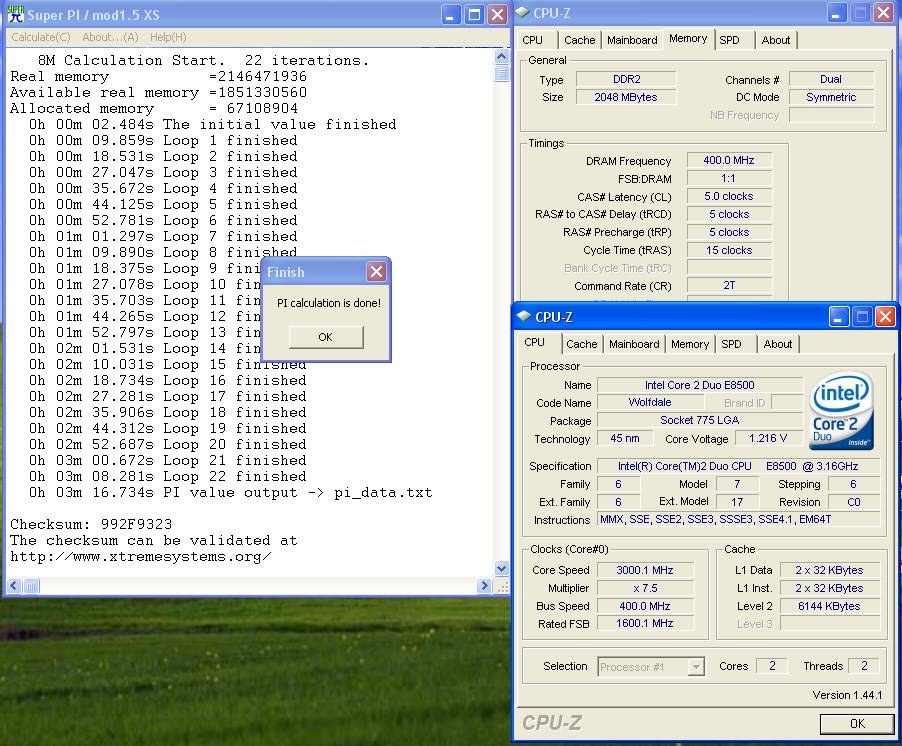902x746 pixels.
Task: Click the Package Socket 775 LGA field
Action: coord(700,420)
